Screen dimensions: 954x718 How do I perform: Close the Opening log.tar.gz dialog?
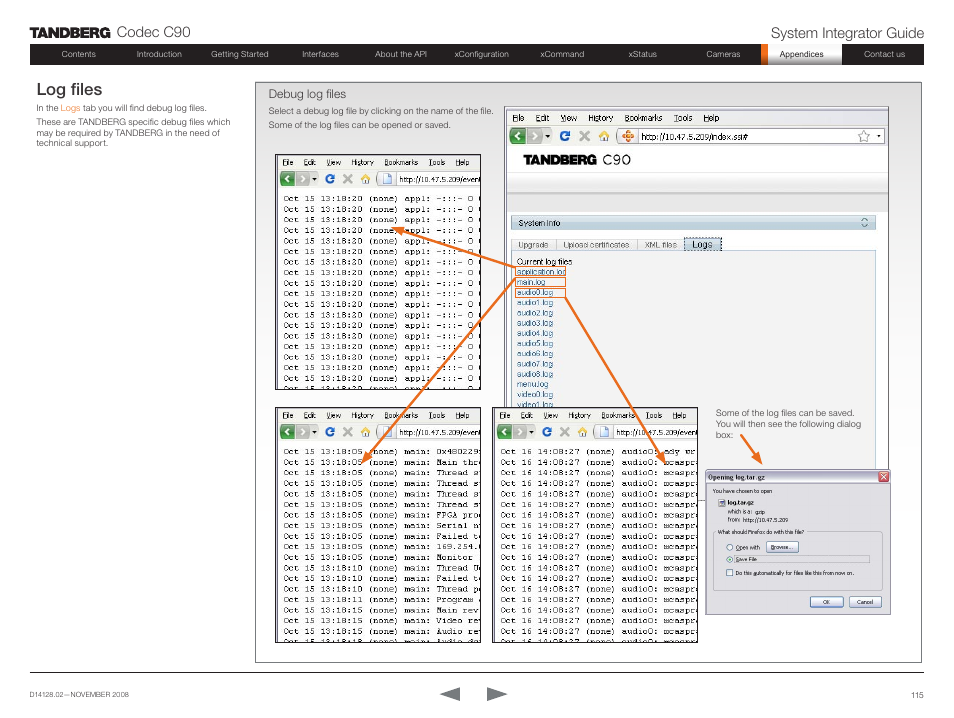[883, 477]
